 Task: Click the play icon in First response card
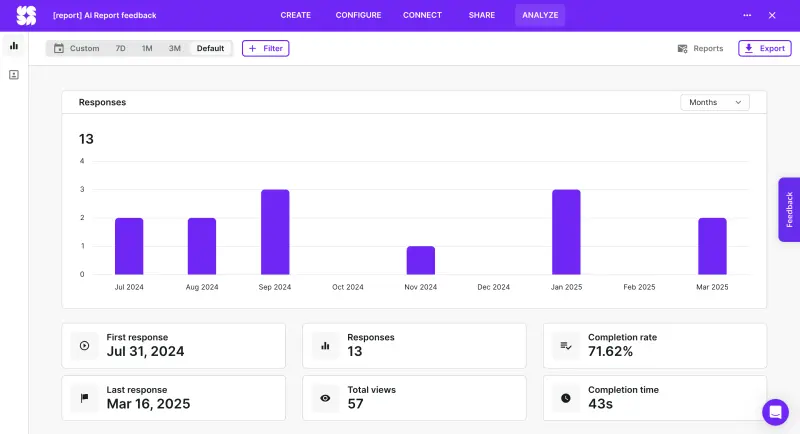point(85,346)
